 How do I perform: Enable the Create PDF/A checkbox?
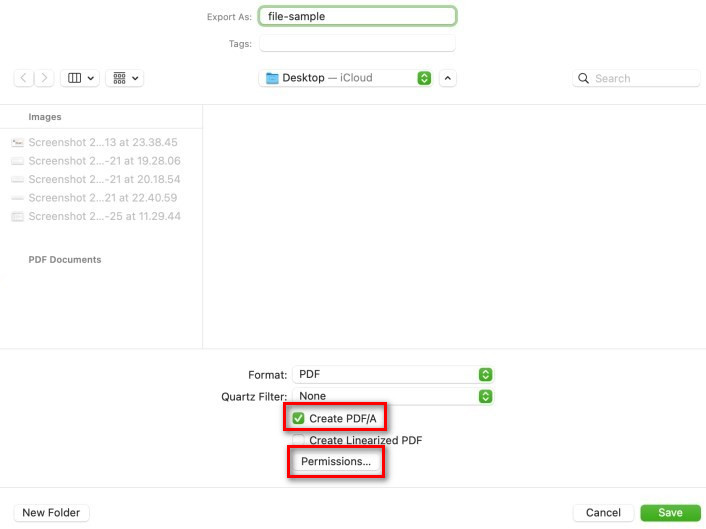pos(298,418)
